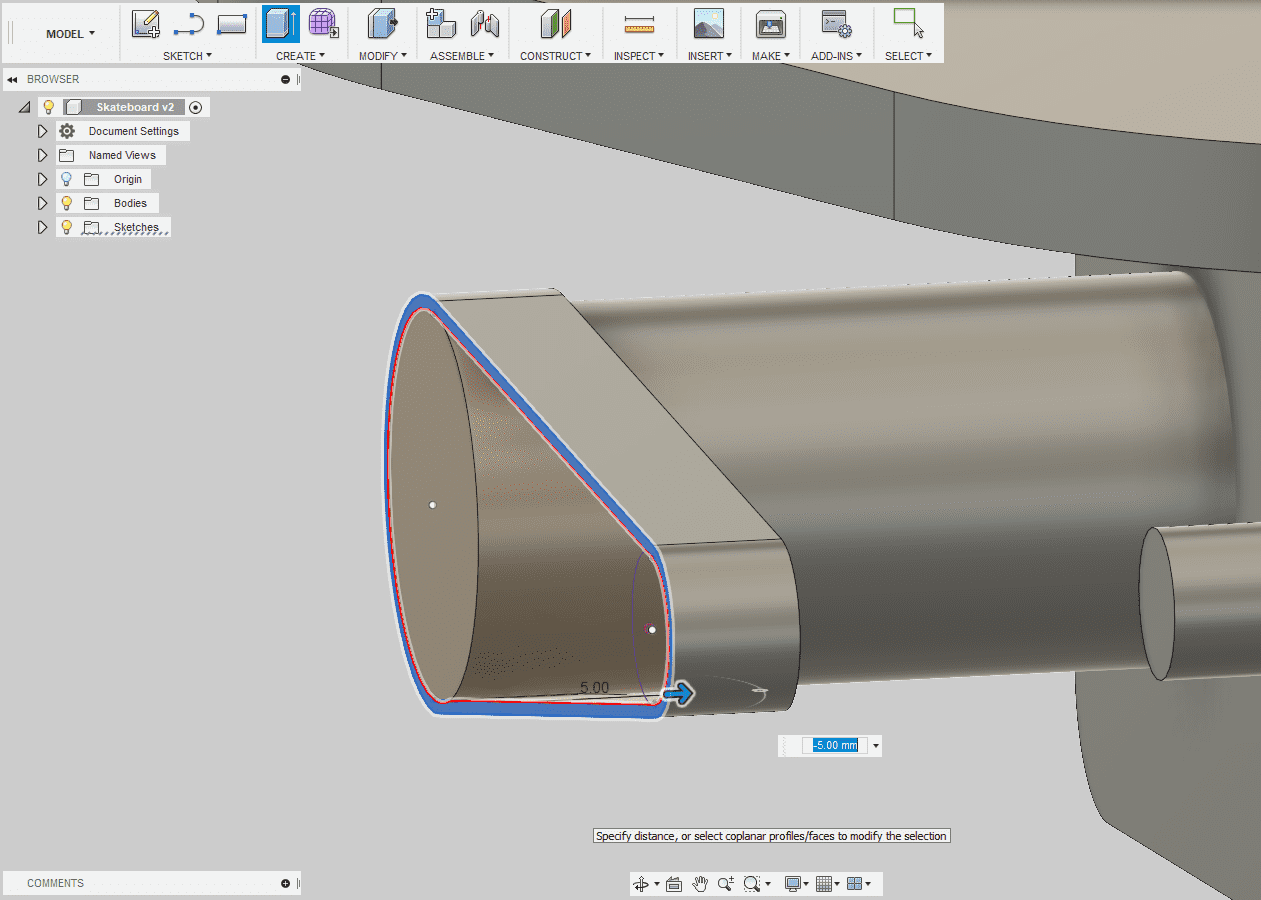
Task: Activate Skateboard v2 component radio button
Action: click(196, 107)
